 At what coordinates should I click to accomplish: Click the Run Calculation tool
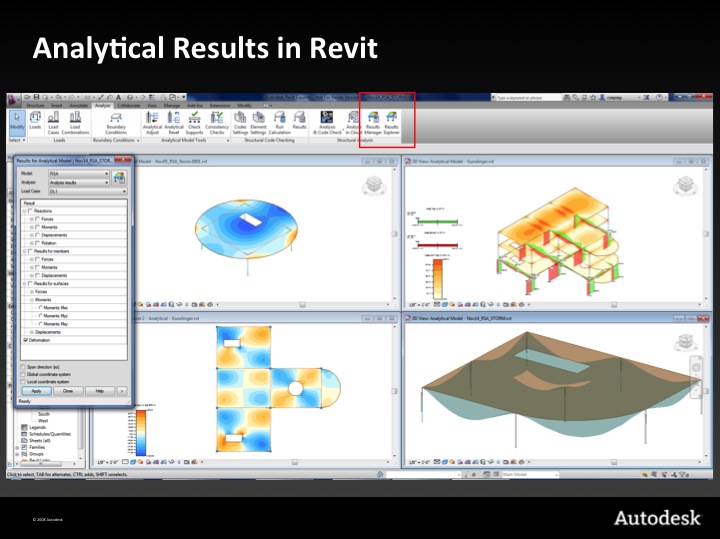click(x=279, y=123)
